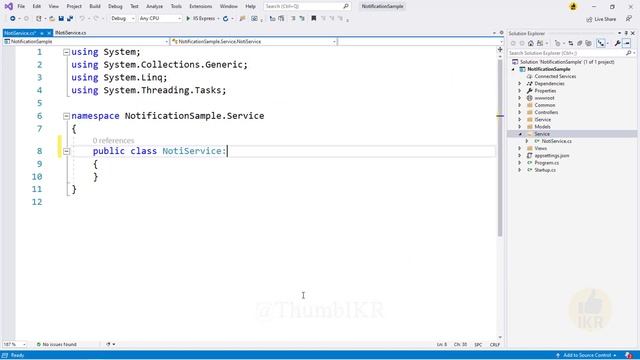Close the NotiService.cs tab
The image size is (640, 360).
coord(49,33)
